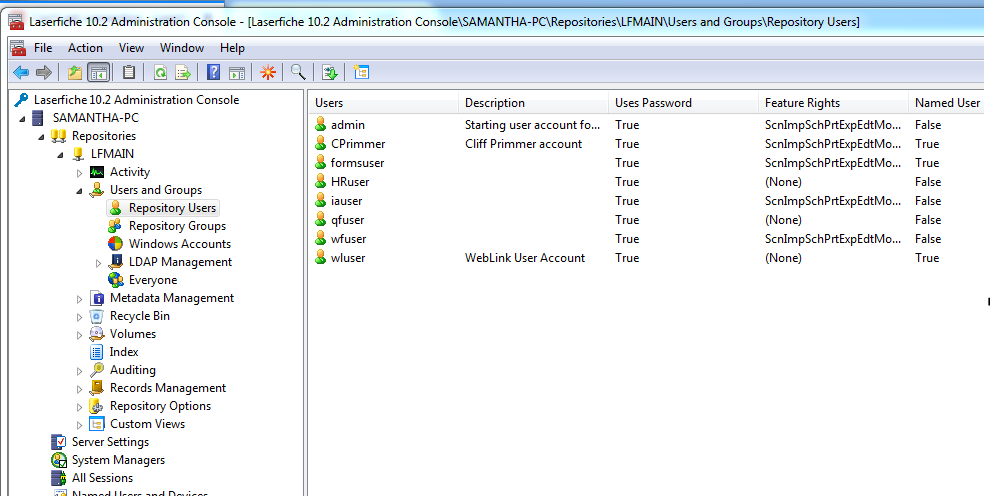Select Repository Users in the tree
Screen dimensions: 990x496
(x=172, y=208)
